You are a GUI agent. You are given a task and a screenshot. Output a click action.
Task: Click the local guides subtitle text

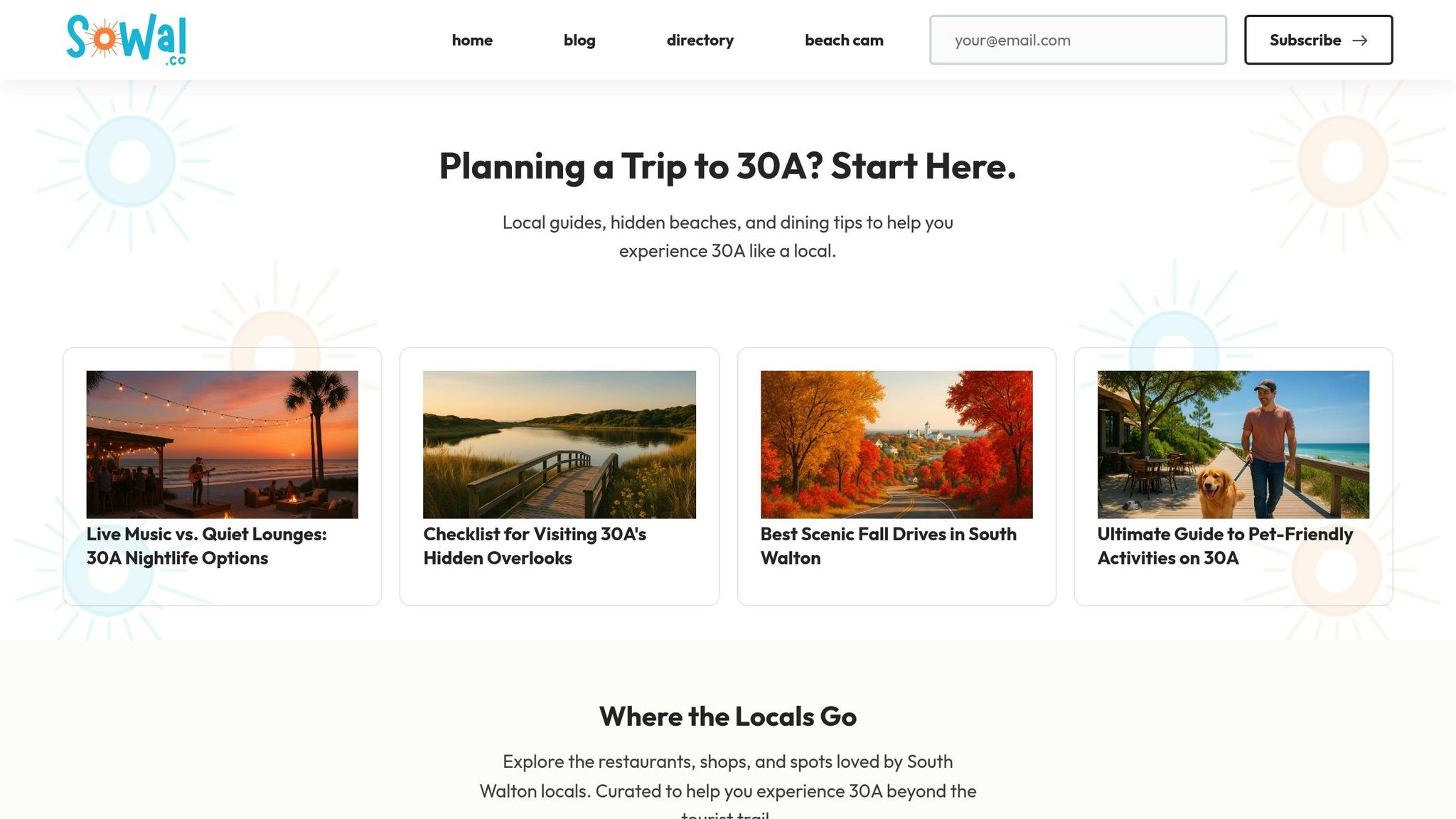[727, 237]
